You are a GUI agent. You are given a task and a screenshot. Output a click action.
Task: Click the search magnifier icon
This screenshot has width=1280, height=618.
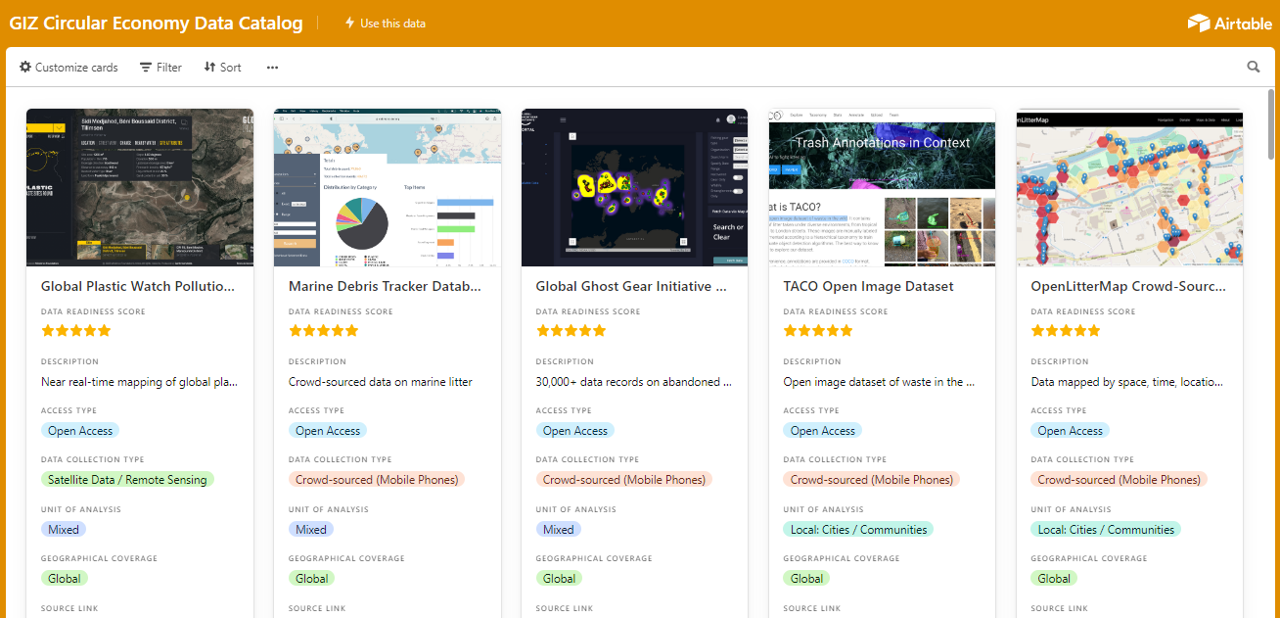[x=1253, y=67]
